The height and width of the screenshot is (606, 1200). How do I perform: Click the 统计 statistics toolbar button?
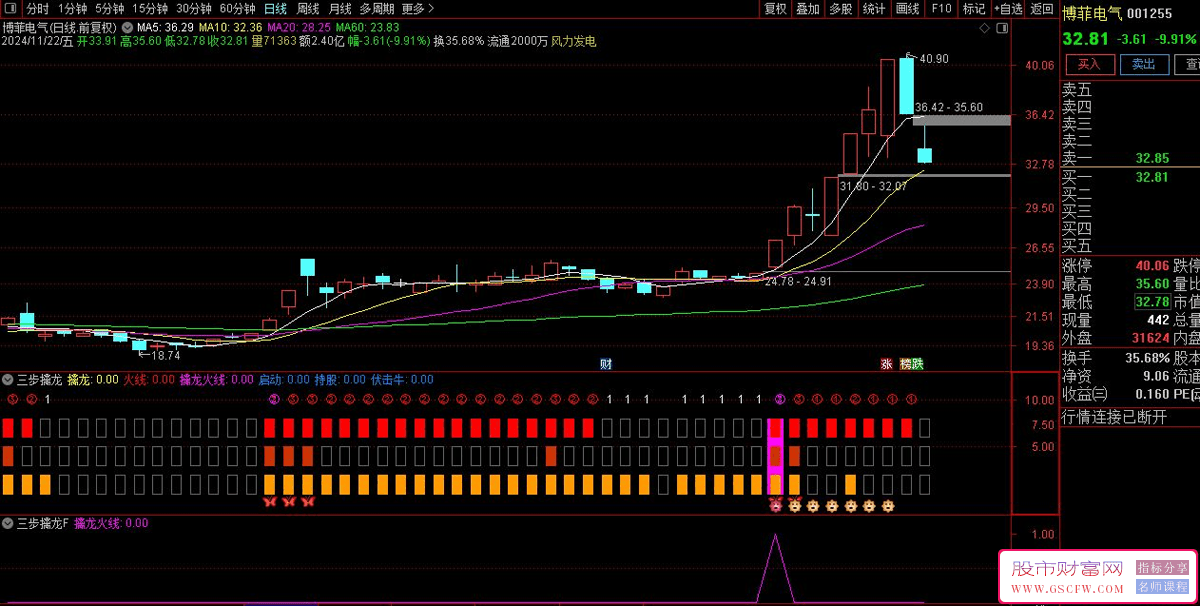coord(874,9)
